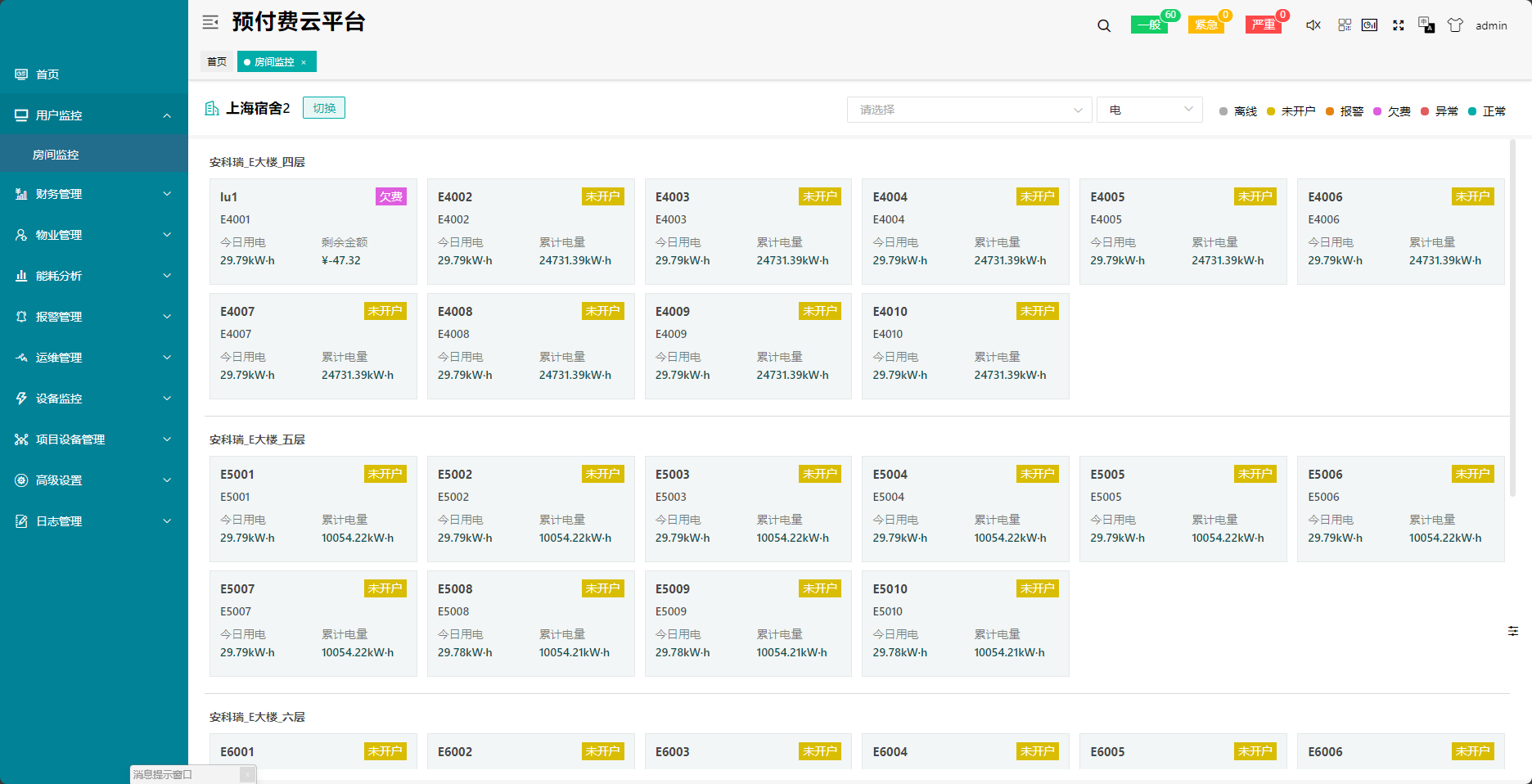Click the admin username link
Image resolution: width=1532 pixels, height=784 pixels.
(x=1491, y=25)
